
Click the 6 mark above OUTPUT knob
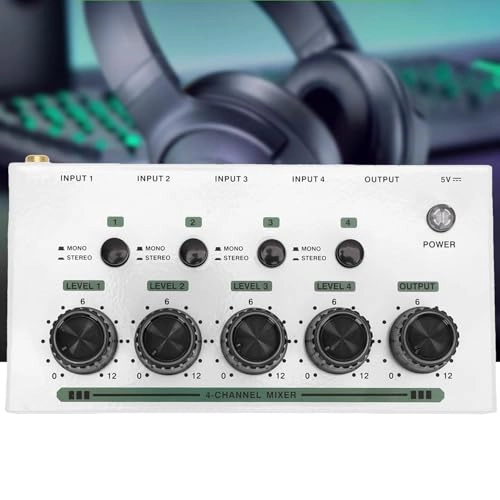pyautogui.click(x=417, y=302)
